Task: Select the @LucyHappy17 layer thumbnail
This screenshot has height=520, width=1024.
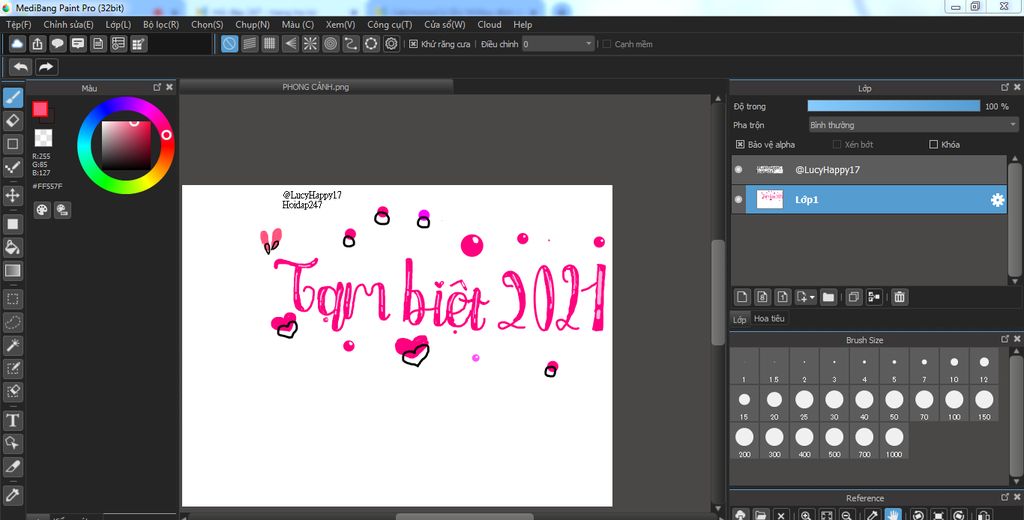Action: point(769,169)
